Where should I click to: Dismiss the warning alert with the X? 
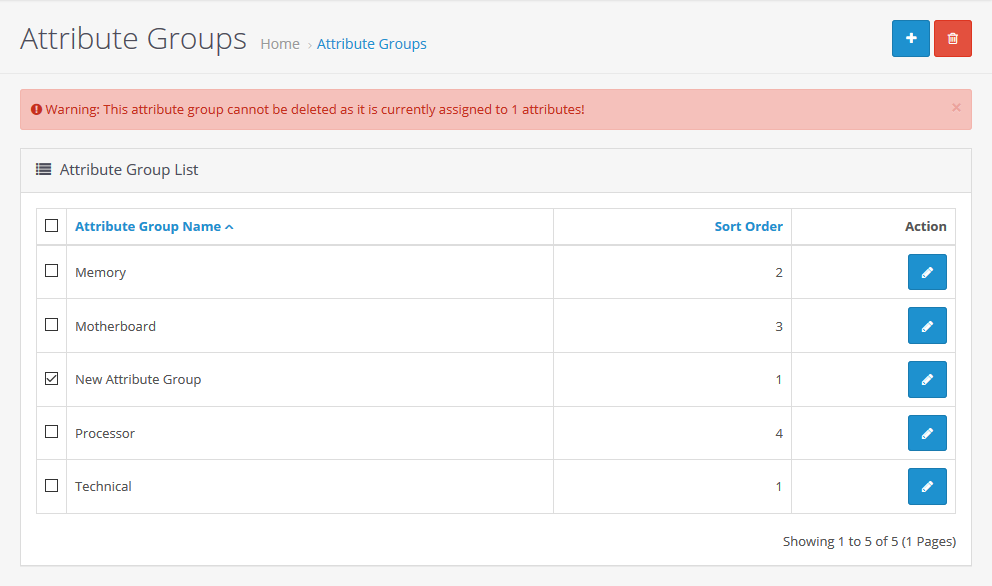(956, 108)
